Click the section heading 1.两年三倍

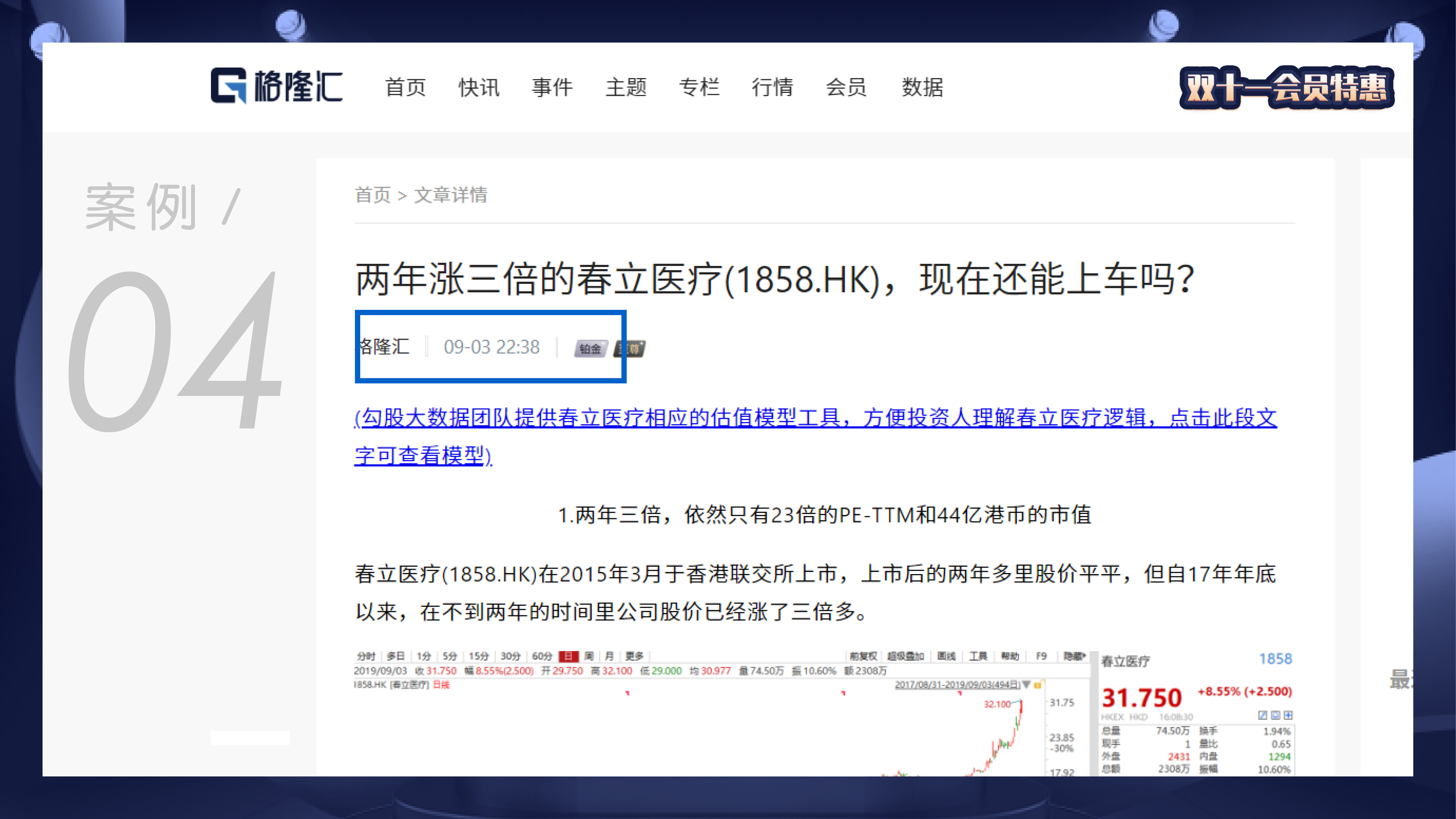coord(824,515)
